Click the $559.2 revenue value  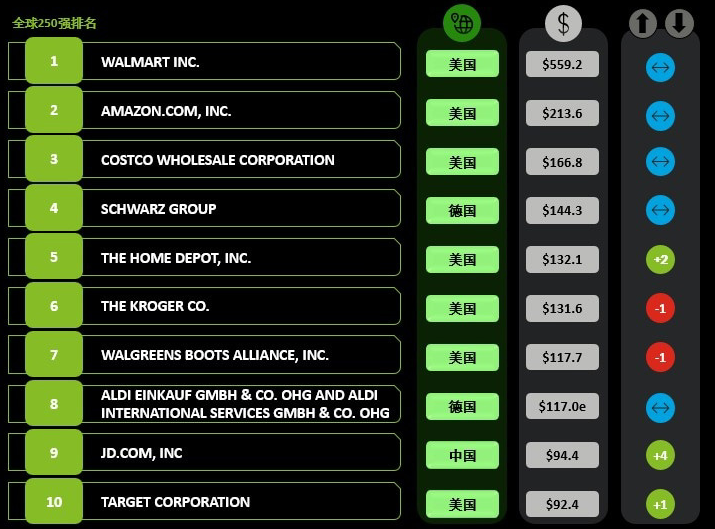tap(562, 64)
